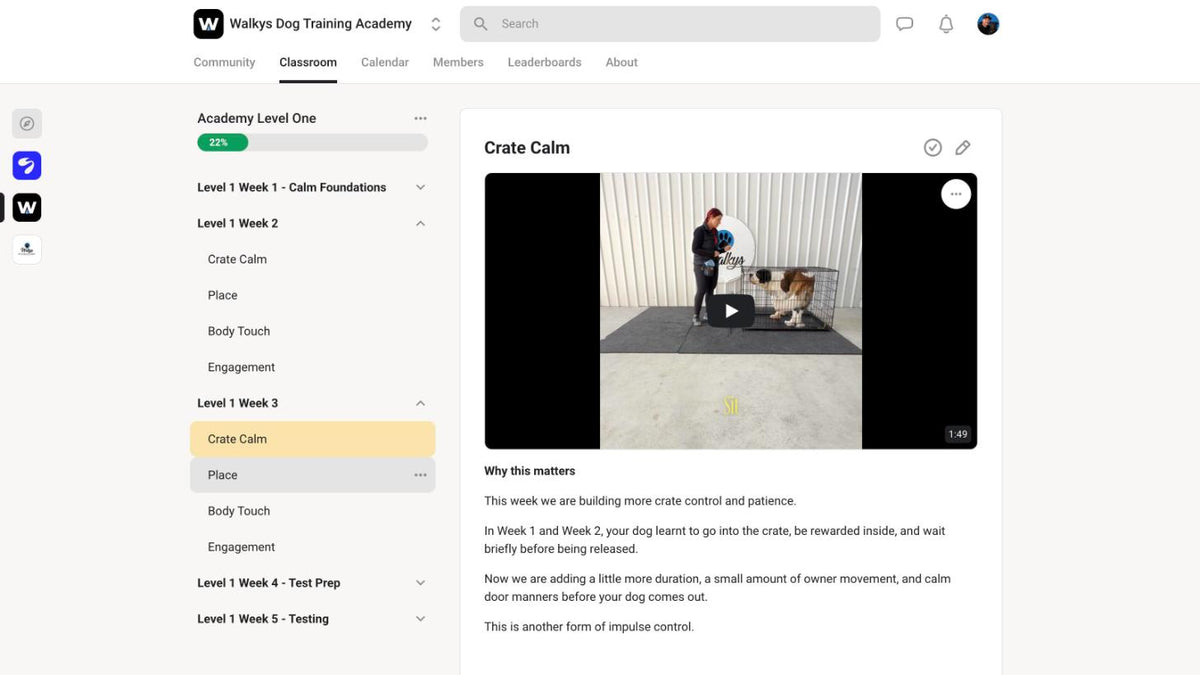This screenshot has width=1200, height=675.
Task: Open Place lesson under Week 2
Action: [x=313, y=295]
